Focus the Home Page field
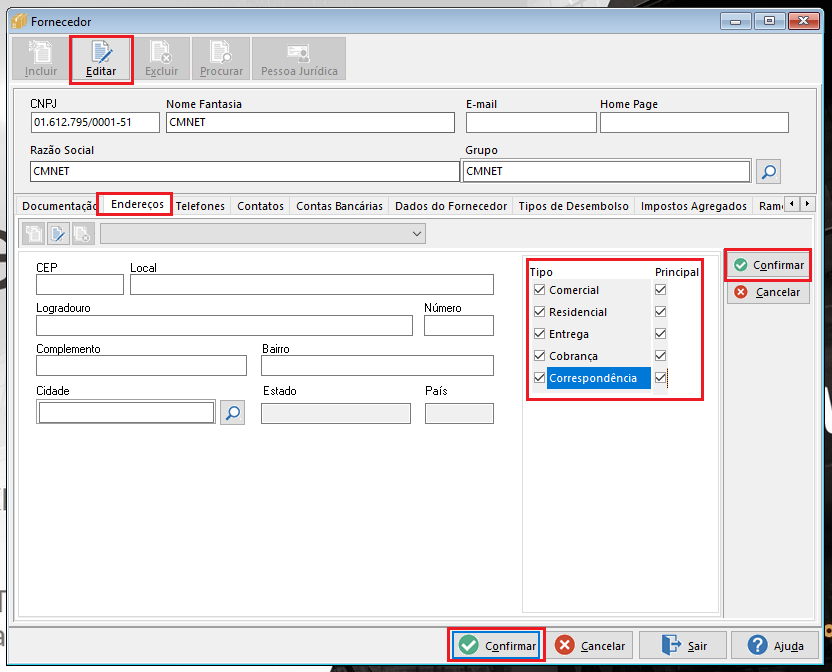The image size is (832, 672). click(x=694, y=122)
